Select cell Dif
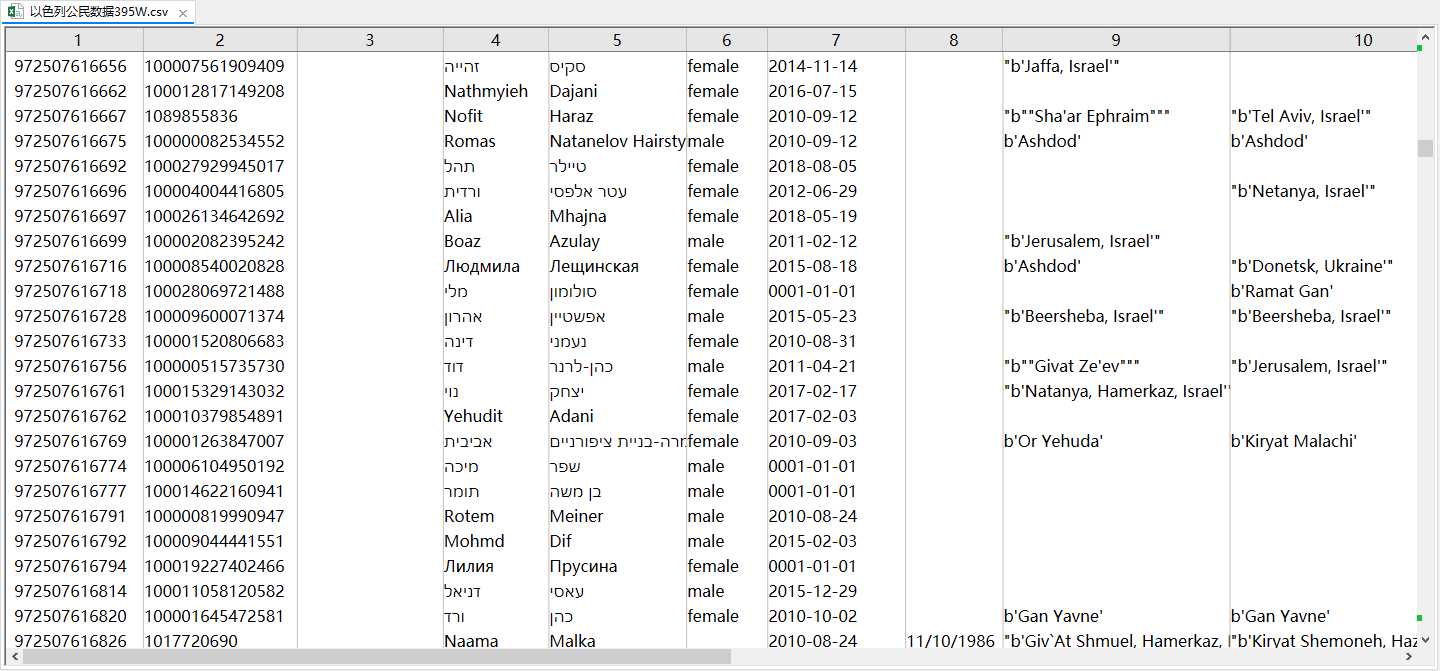The height and width of the screenshot is (671, 1440). [x=561, y=541]
